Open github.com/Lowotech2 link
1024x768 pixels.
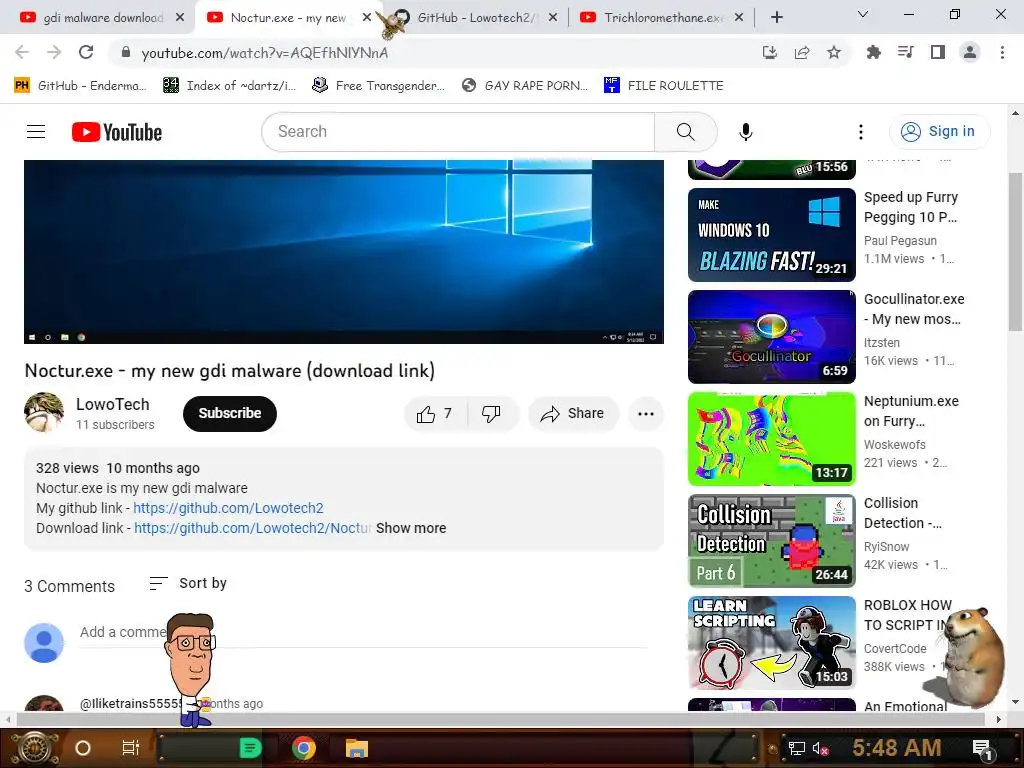pyautogui.click(x=228, y=508)
